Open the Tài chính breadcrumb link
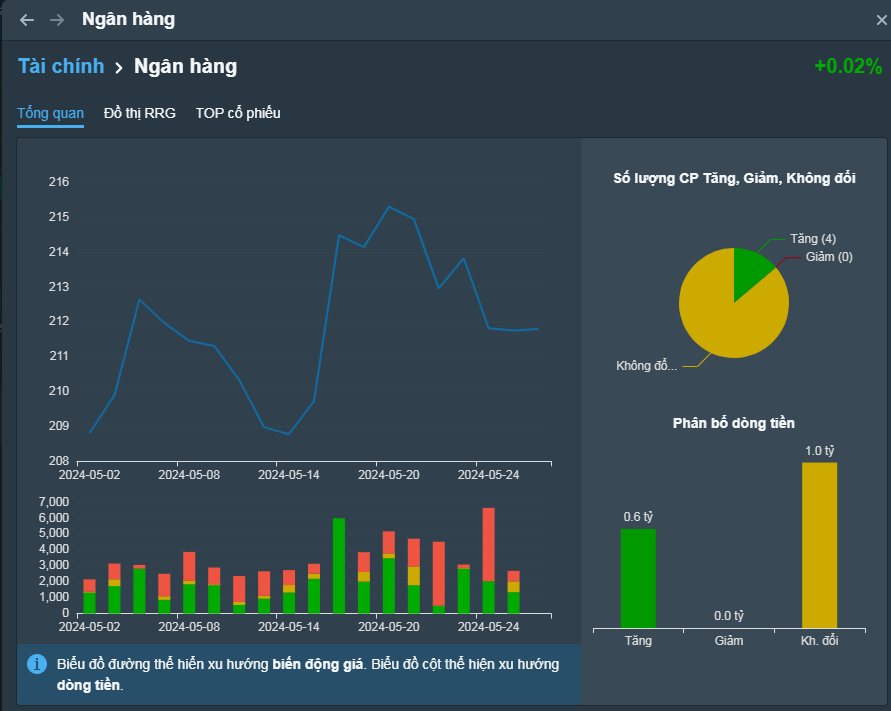Viewport: 891px width, 711px height. [61, 67]
